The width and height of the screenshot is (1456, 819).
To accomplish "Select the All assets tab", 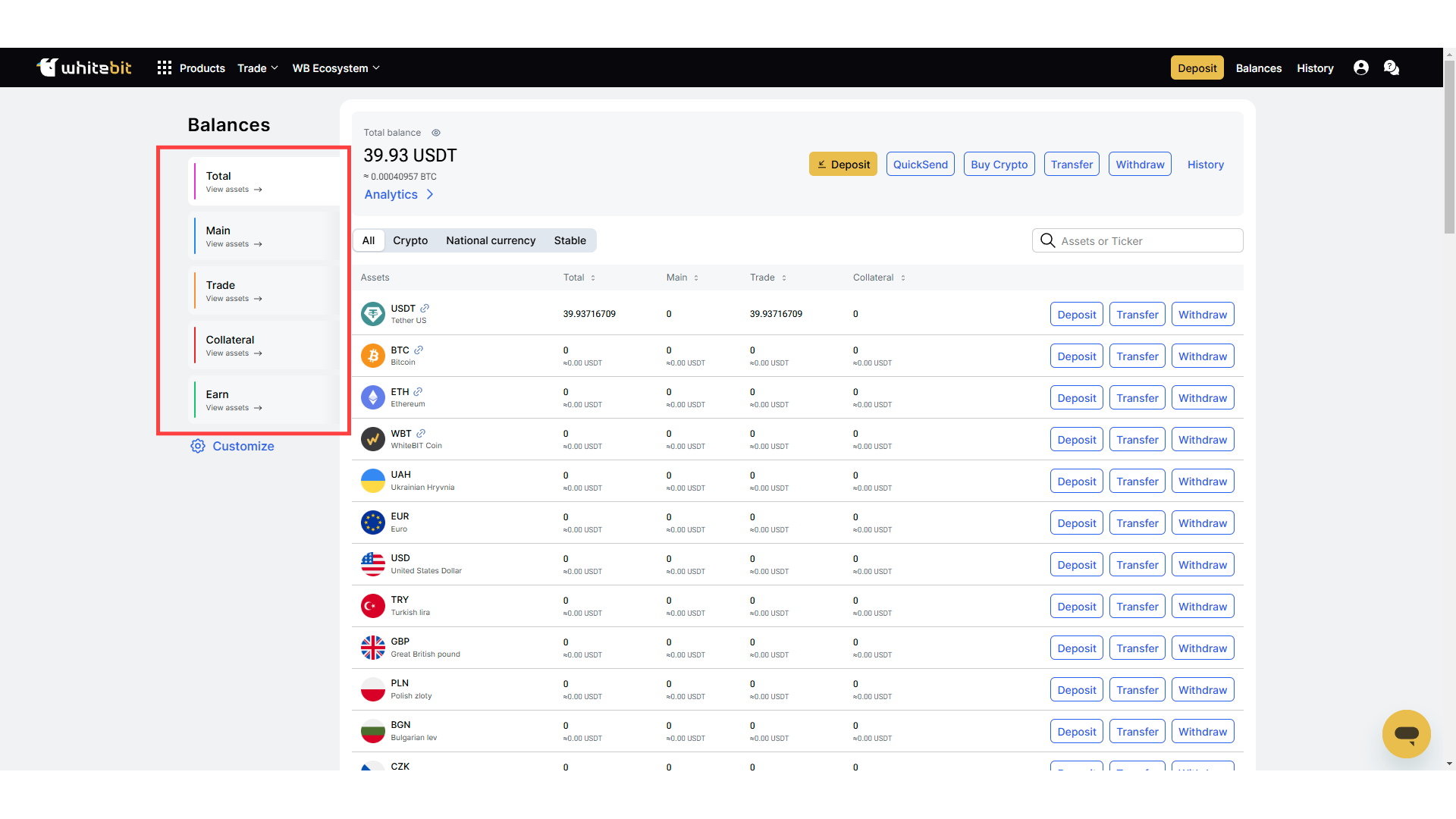I will [x=369, y=240].
